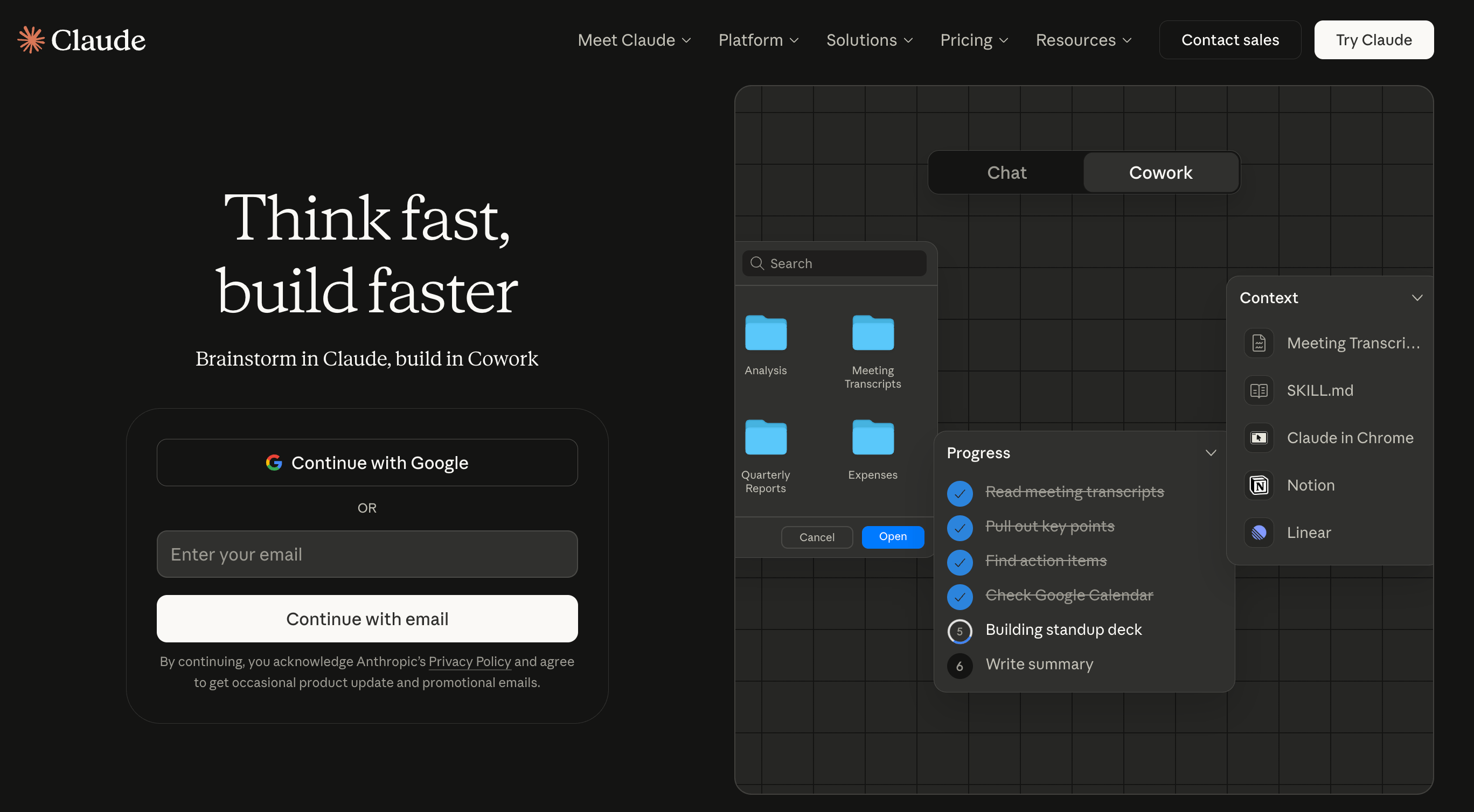Open the Resources menu
The height and width of the screenshot is (812, 1474).
click(x=1083, y=39)
